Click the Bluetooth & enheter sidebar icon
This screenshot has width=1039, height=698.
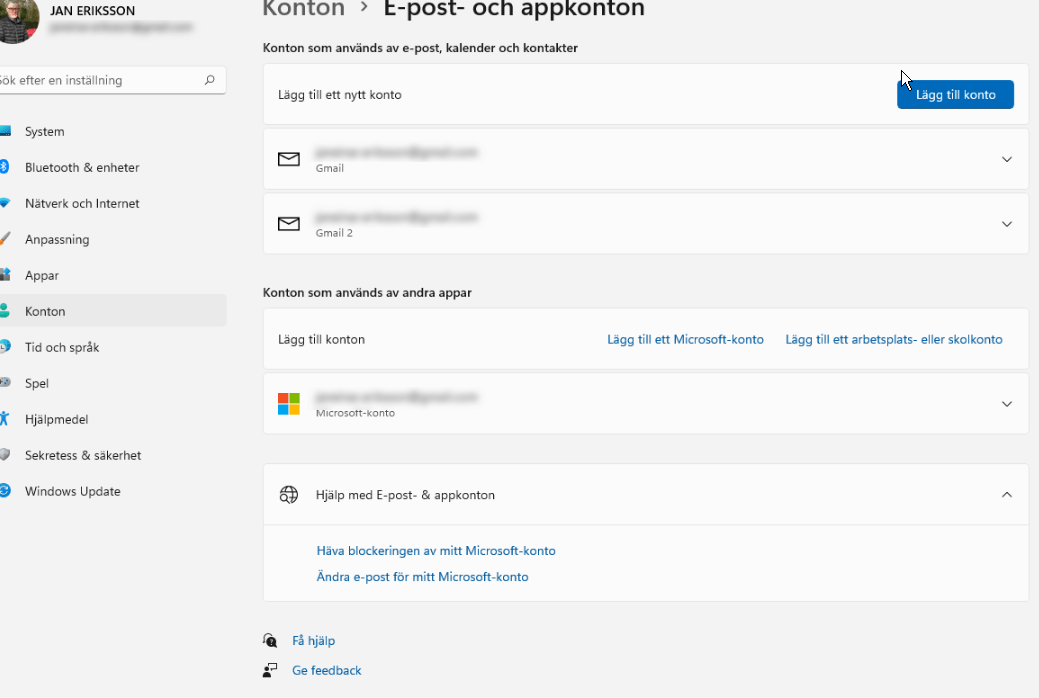coord(5,167)
